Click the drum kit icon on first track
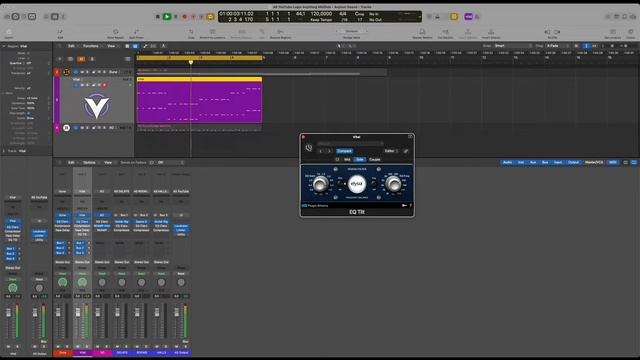The width and height of the screenshot is (640, 360). (x=67, y=72)
